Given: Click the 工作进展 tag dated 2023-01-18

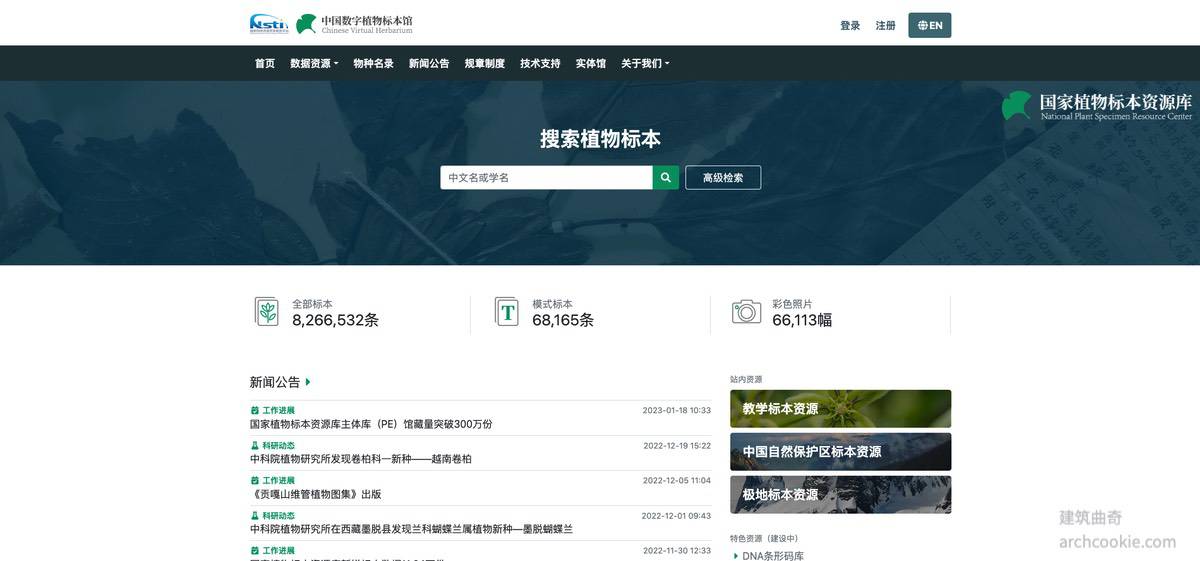Looking at the screenshot, I should pos(273,410).
